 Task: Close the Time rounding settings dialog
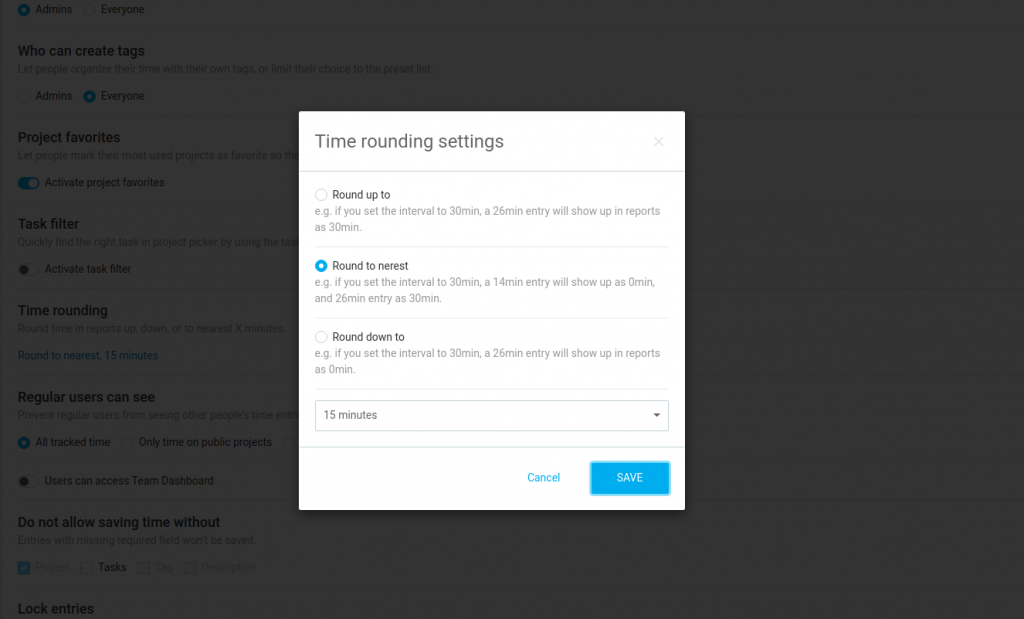point(658,142)
